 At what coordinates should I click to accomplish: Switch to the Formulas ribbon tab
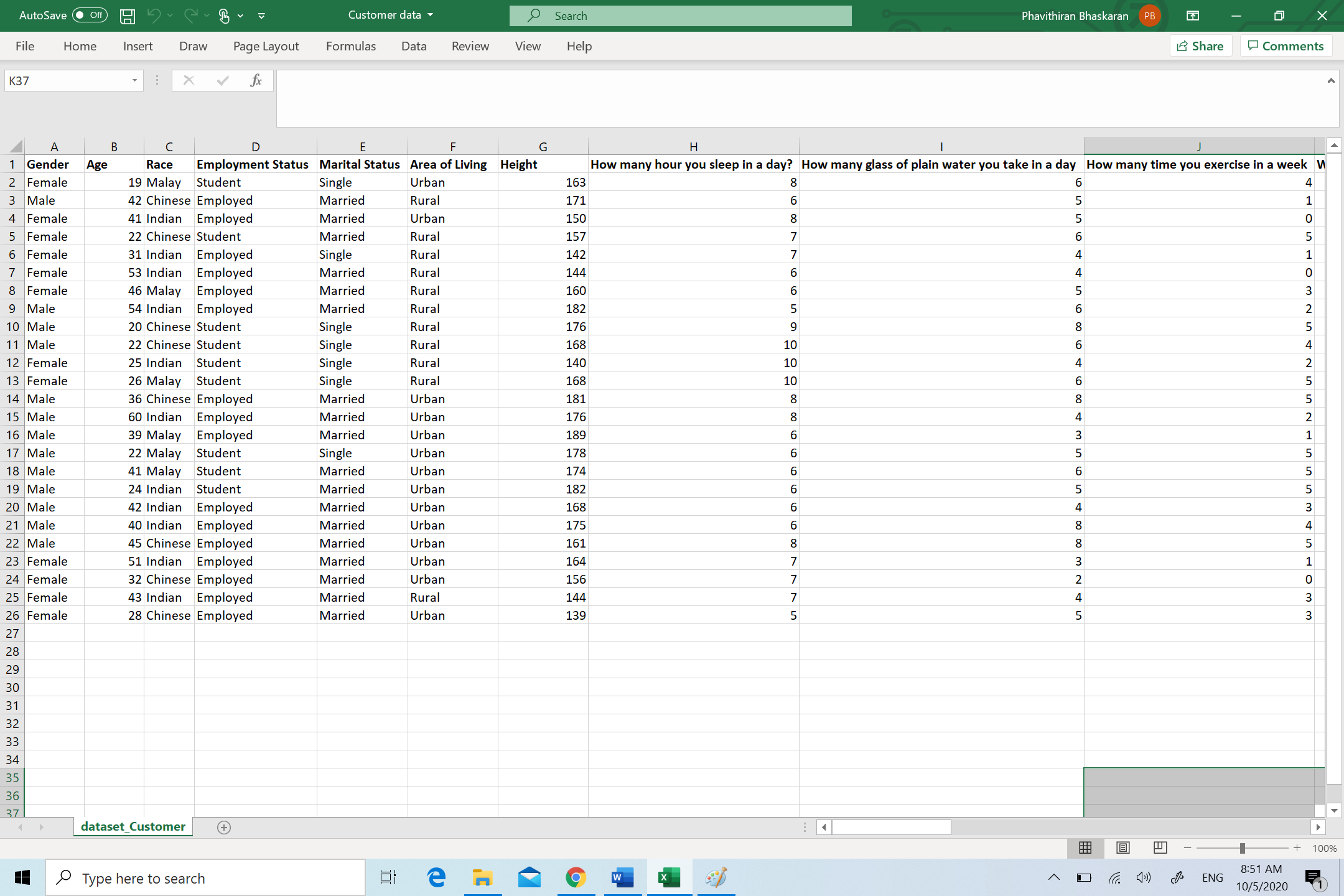click(350, 45)
